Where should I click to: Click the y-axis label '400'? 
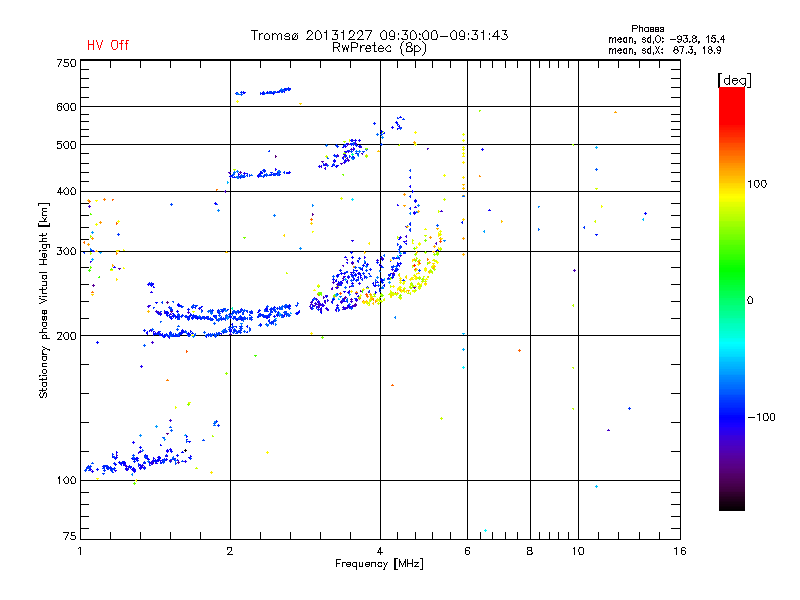[x=66, y=192]
